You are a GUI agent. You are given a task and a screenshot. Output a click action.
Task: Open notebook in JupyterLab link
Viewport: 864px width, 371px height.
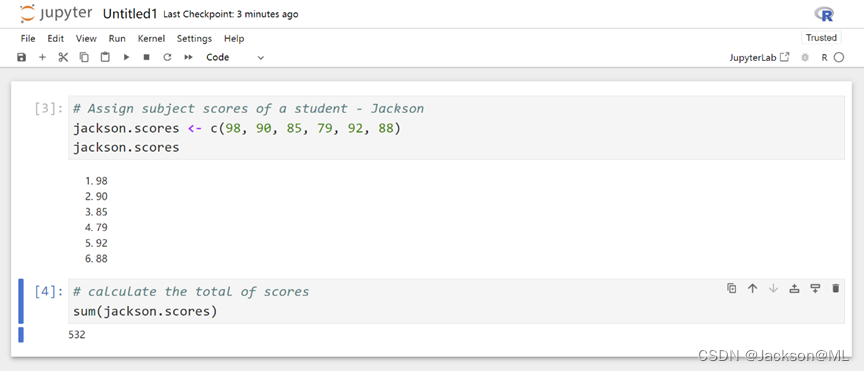[x=759, y=57]
